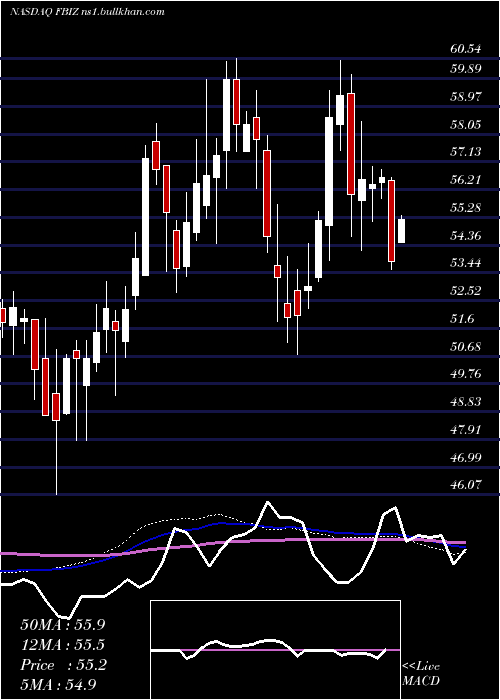Click the Price : 55.2 value

63,665
